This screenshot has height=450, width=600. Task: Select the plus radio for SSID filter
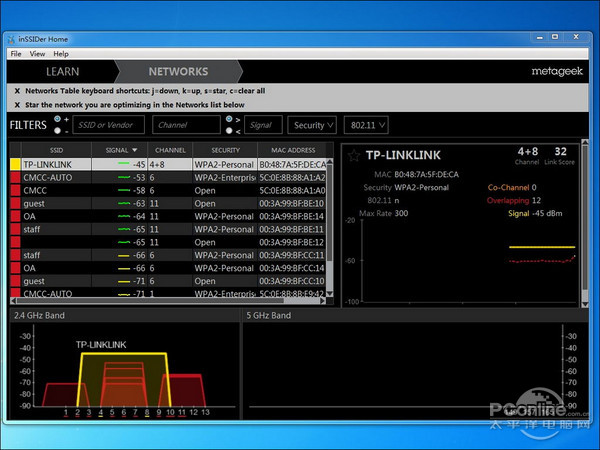coord(57,119)
